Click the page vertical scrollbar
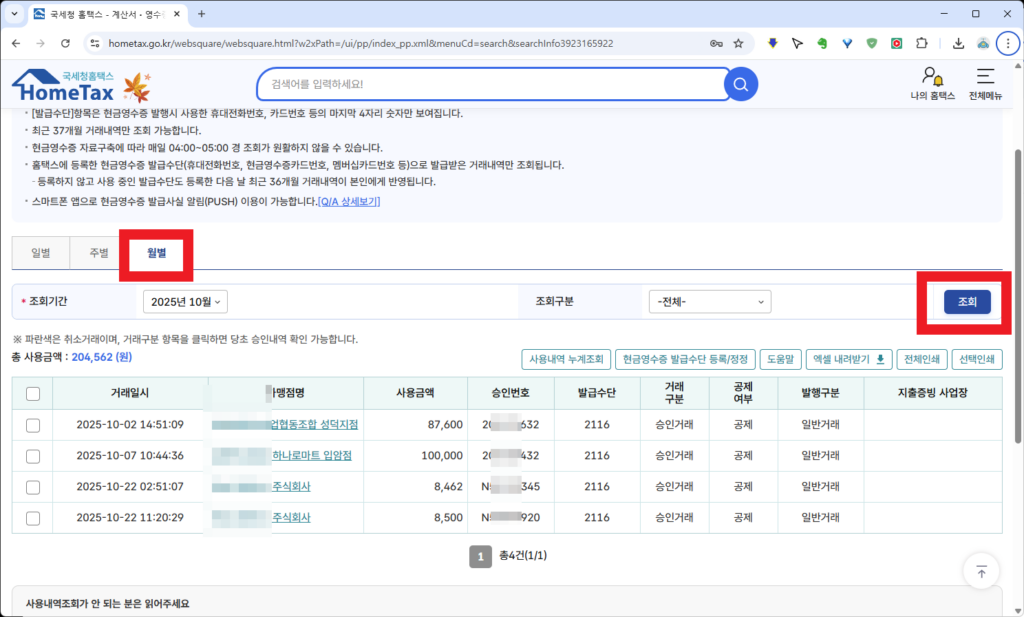The image size is (1024, 617). click(x=1018, y=300)
